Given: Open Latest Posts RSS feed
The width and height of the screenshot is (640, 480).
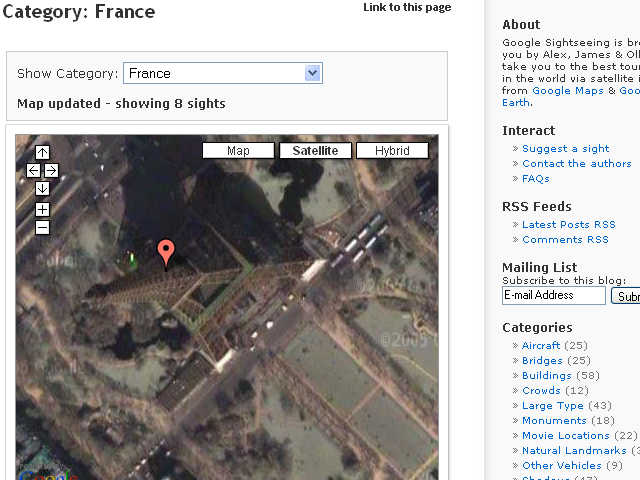Looking at the screenshot, I should click(x=569, y=224).
